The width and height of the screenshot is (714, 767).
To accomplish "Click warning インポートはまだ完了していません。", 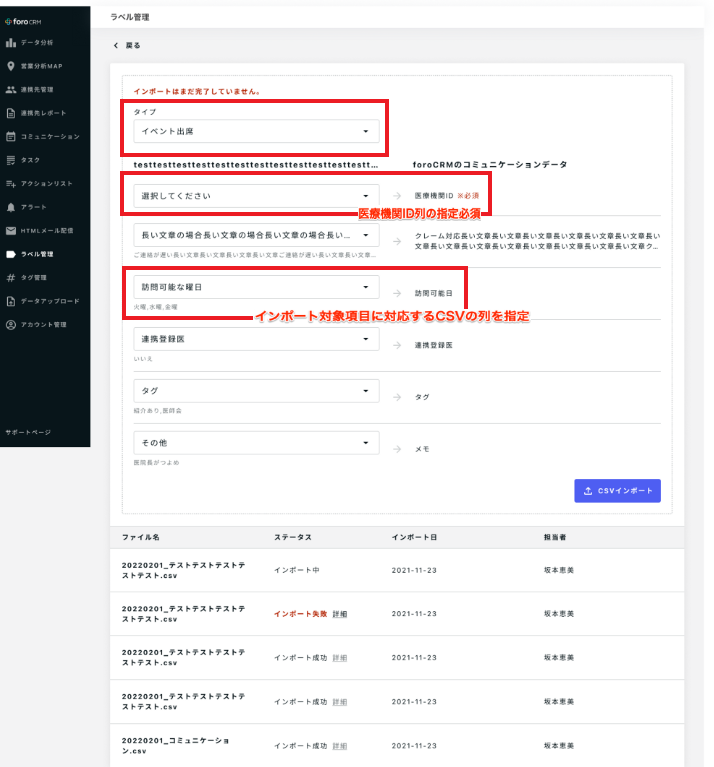I will [197, 91].
